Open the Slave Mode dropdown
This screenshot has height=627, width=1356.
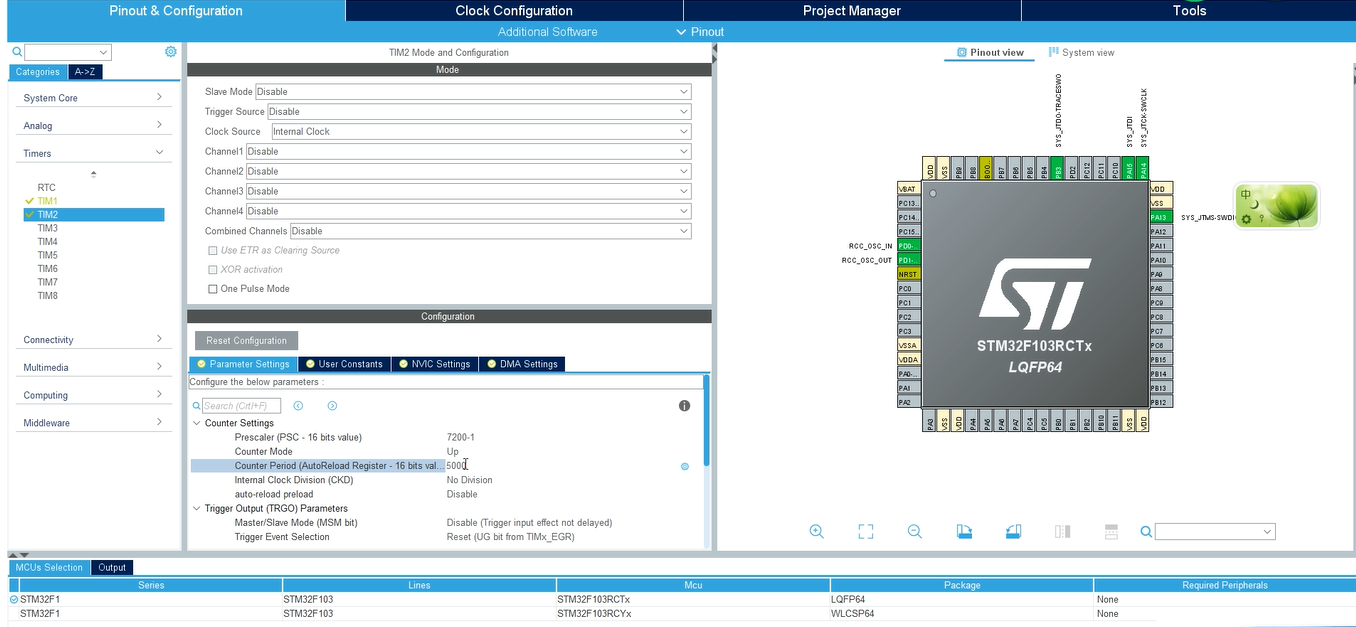[473, 92]
